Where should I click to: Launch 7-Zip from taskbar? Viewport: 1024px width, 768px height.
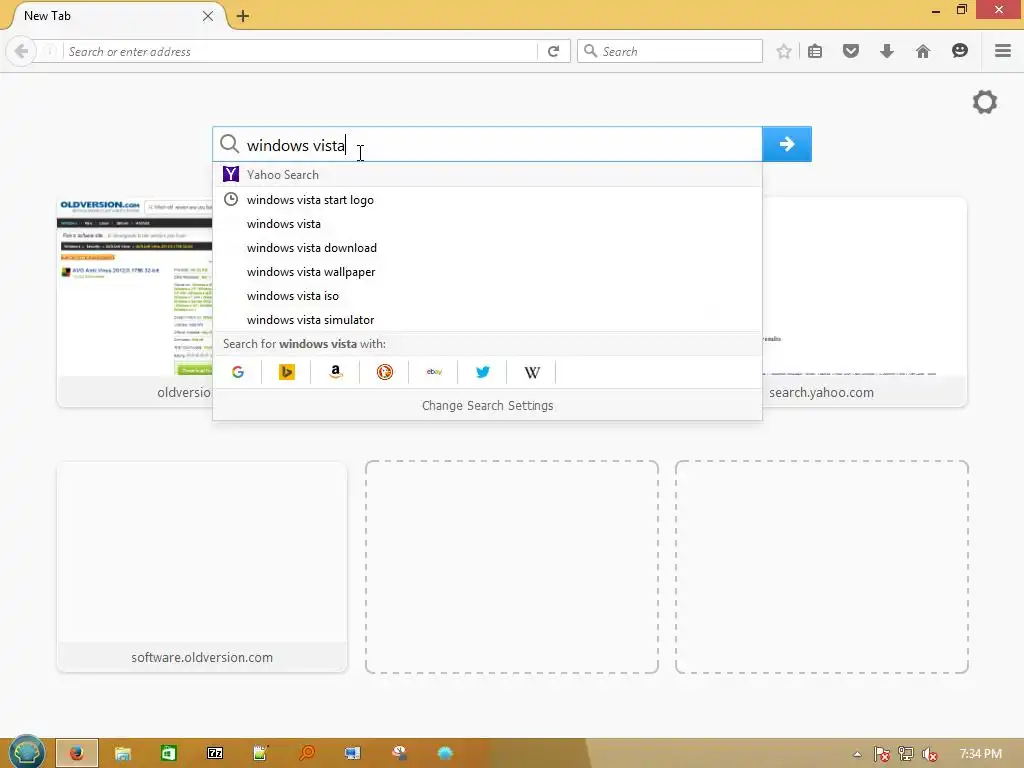click(x=214, y=753)
